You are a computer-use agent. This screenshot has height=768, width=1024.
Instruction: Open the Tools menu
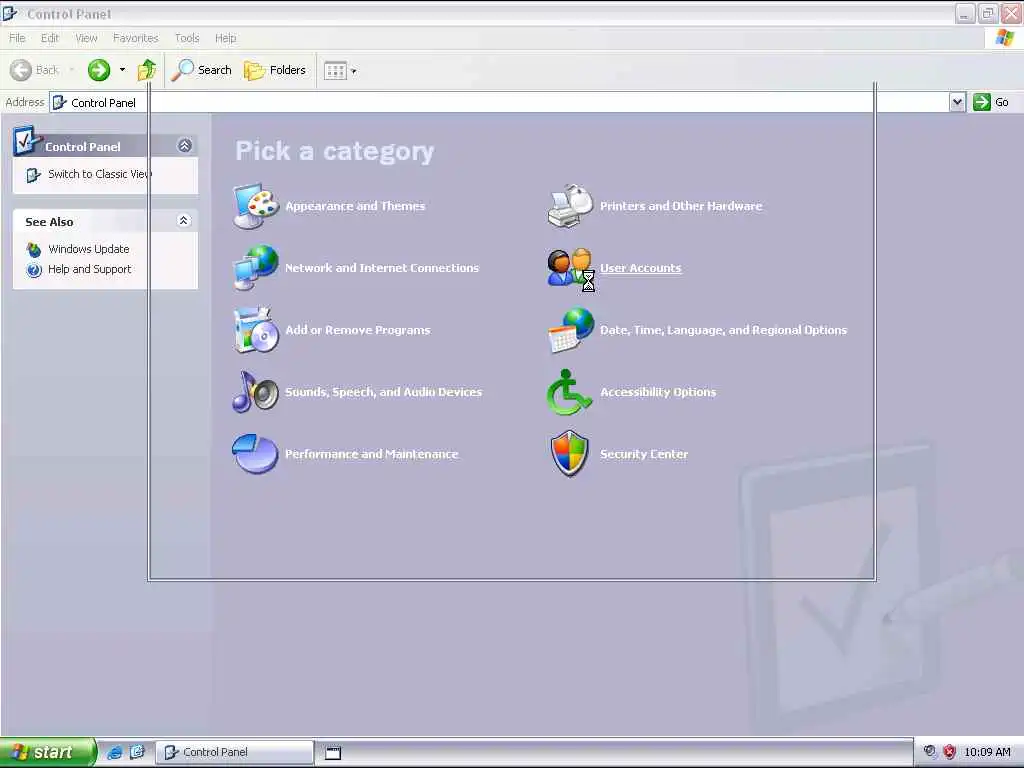tap(187, 38)
